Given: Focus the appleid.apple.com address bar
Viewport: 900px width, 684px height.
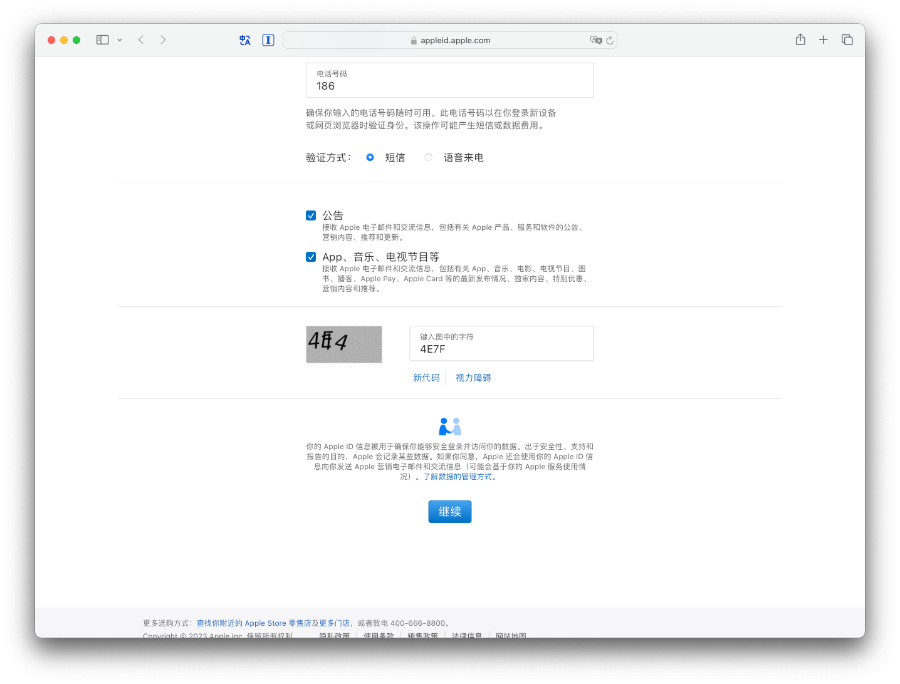Looking at the screenshot, I should coord(449,40).
